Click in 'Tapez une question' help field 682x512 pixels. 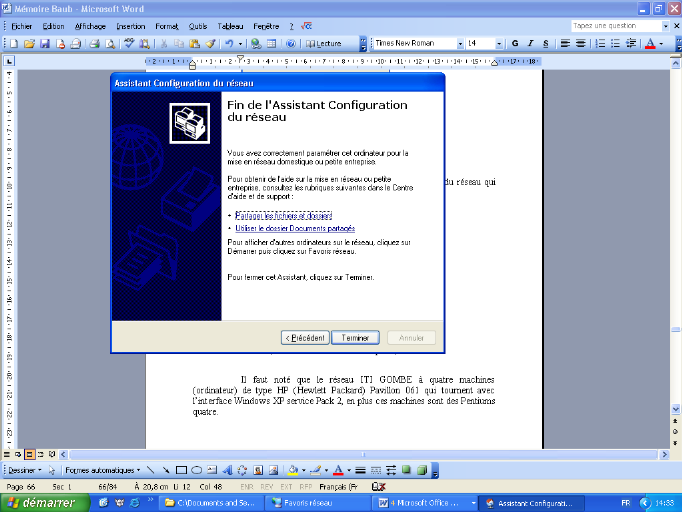point(616,26)
